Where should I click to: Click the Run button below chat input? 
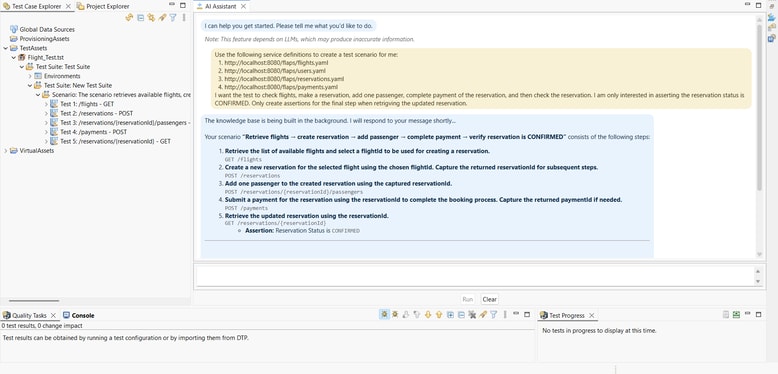[x=467, y=299]
